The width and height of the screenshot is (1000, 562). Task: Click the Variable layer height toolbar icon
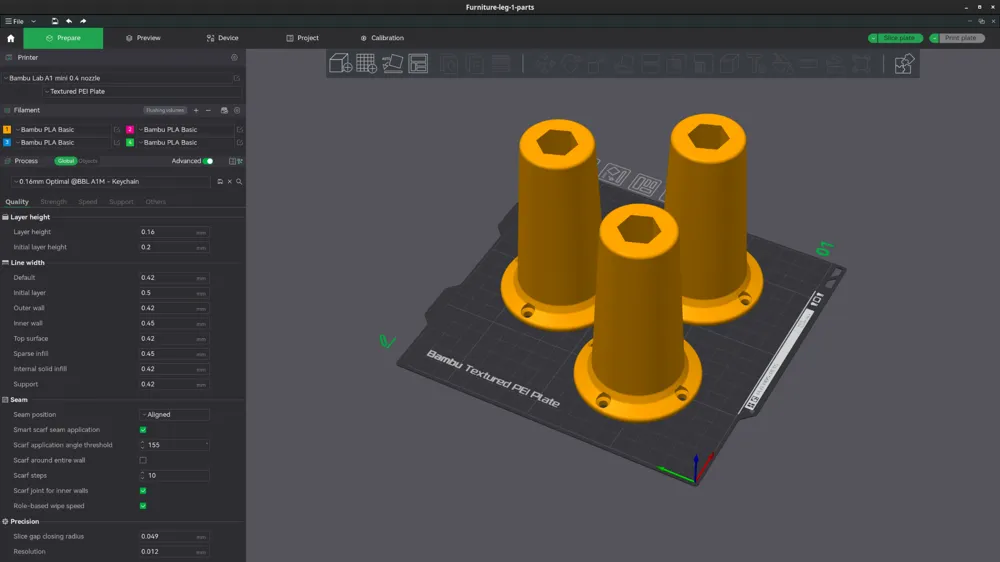tap(501, 64)
